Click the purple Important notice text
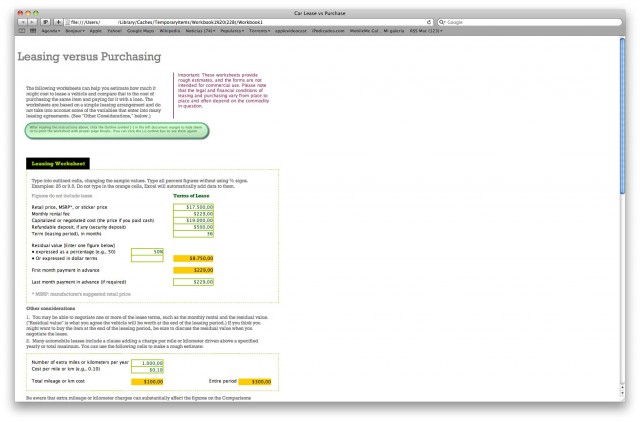The width and height of the screenshot is (640, 422). coord(223,91)
